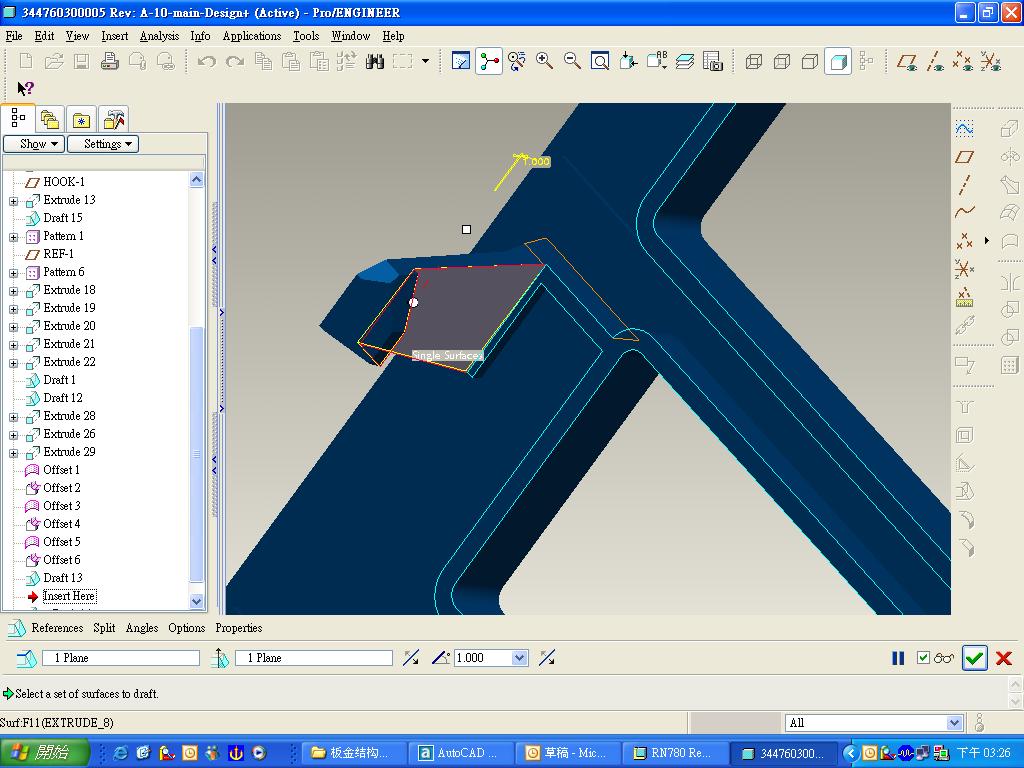This screenshot has width=1024, height=768.
Task: Accept the draft with green checkmark
Action: coord(974,658)
